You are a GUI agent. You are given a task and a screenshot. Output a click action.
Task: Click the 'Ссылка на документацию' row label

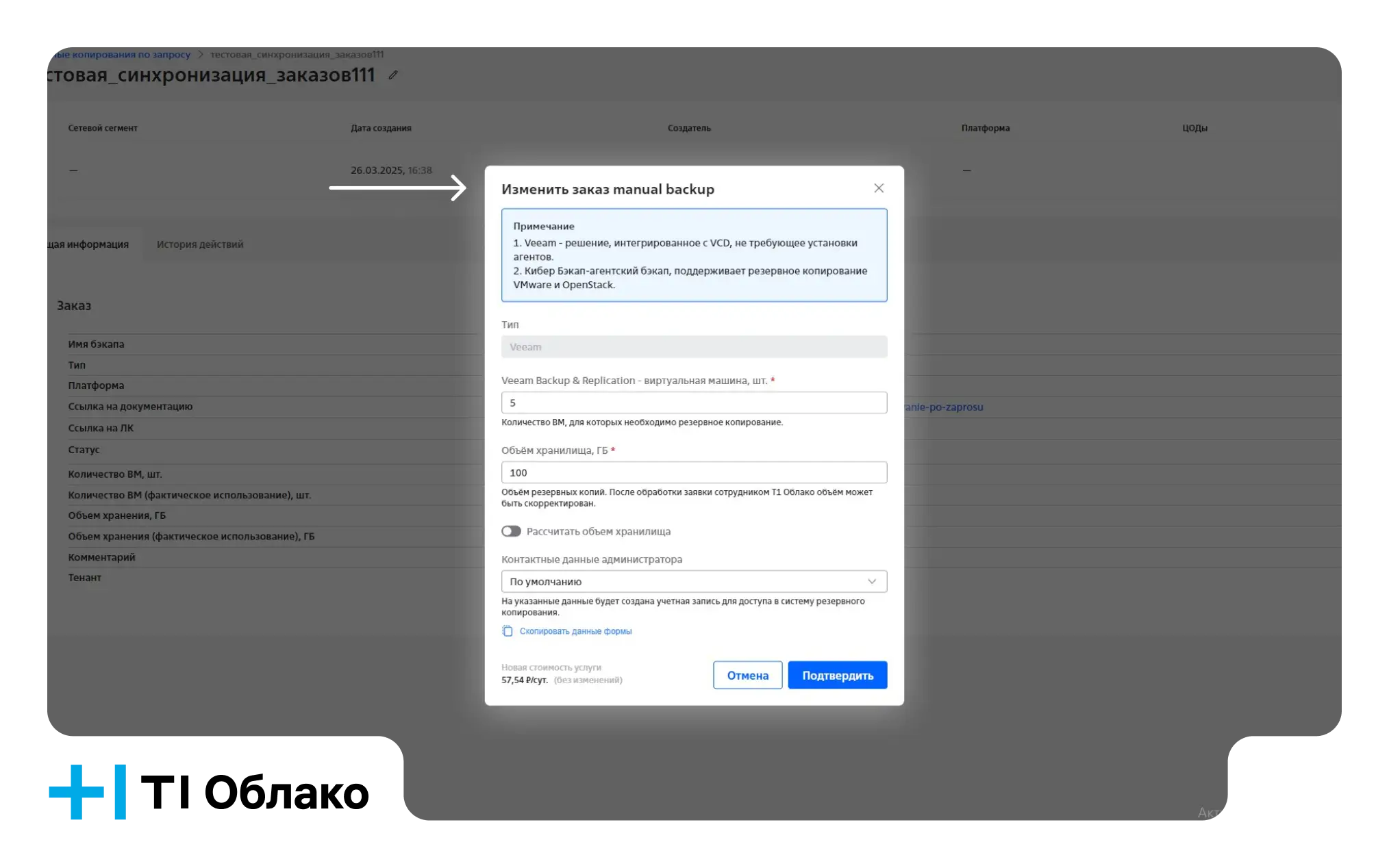pyautogui.click(x=130, y=407)
